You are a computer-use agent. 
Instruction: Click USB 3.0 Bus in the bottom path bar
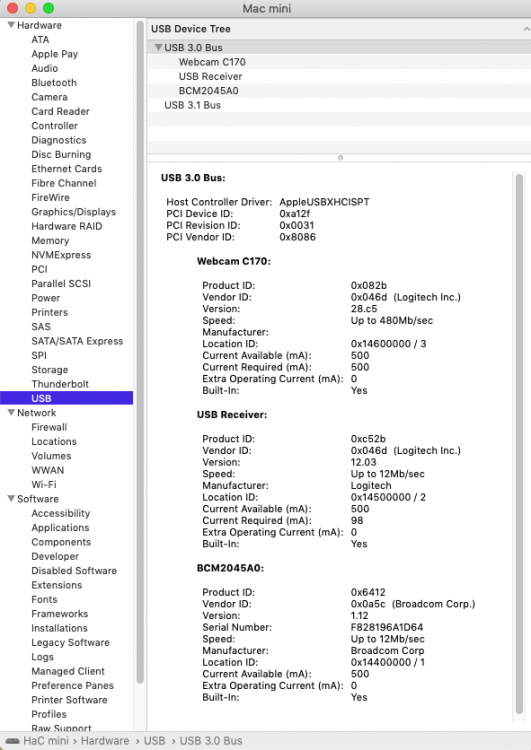[x=211, y=741]
